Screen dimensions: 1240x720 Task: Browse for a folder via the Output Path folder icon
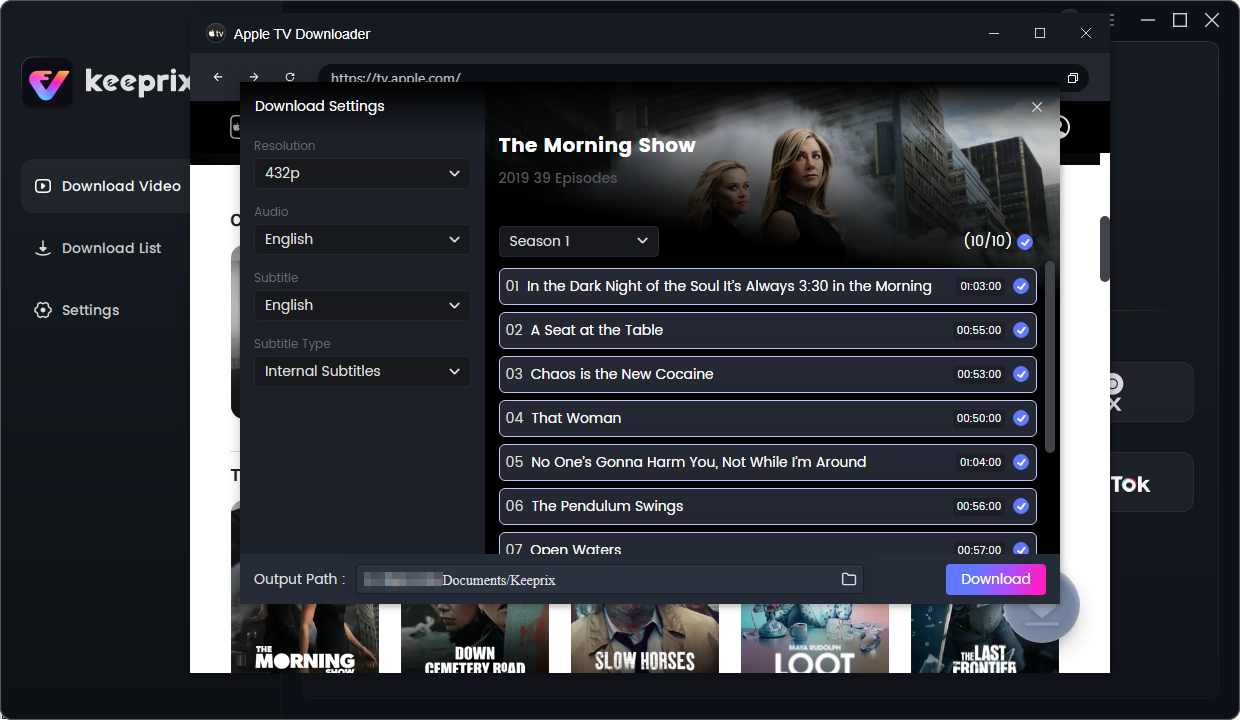(848, 579)
